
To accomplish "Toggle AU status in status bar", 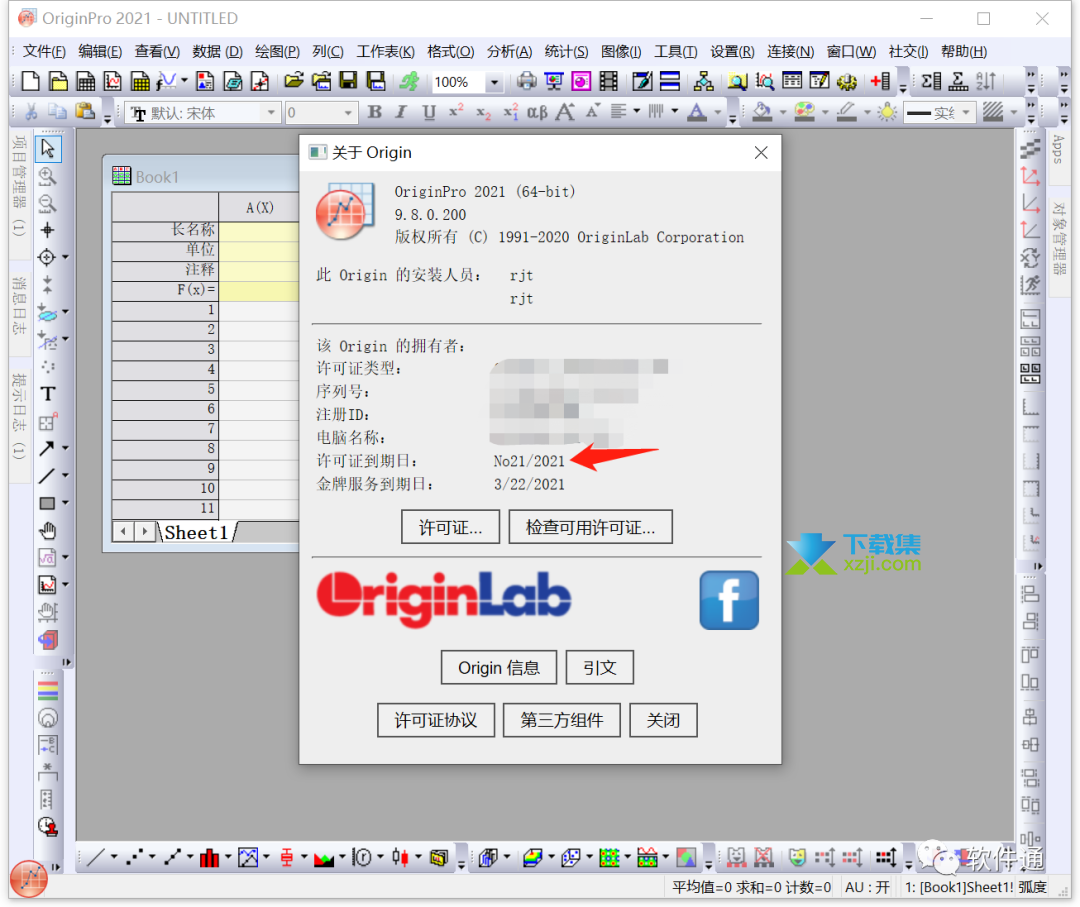I will tap(867, 887).
